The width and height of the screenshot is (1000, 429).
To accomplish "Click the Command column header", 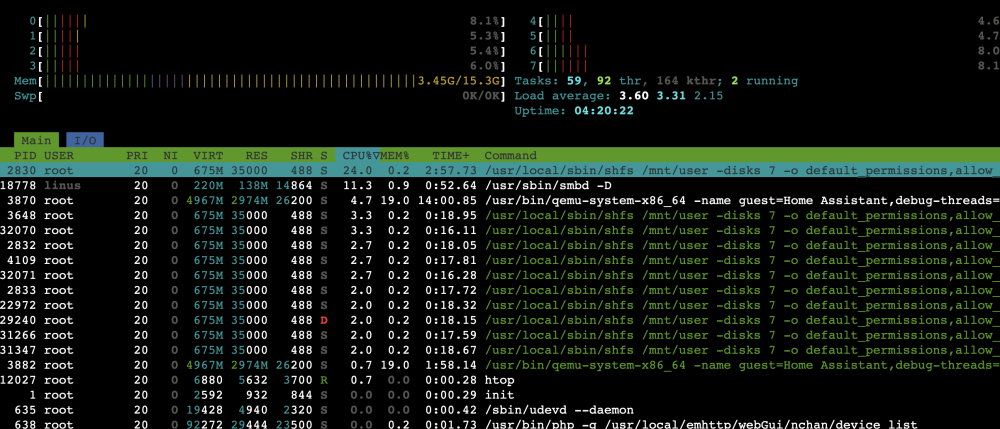I will point(510,156).
